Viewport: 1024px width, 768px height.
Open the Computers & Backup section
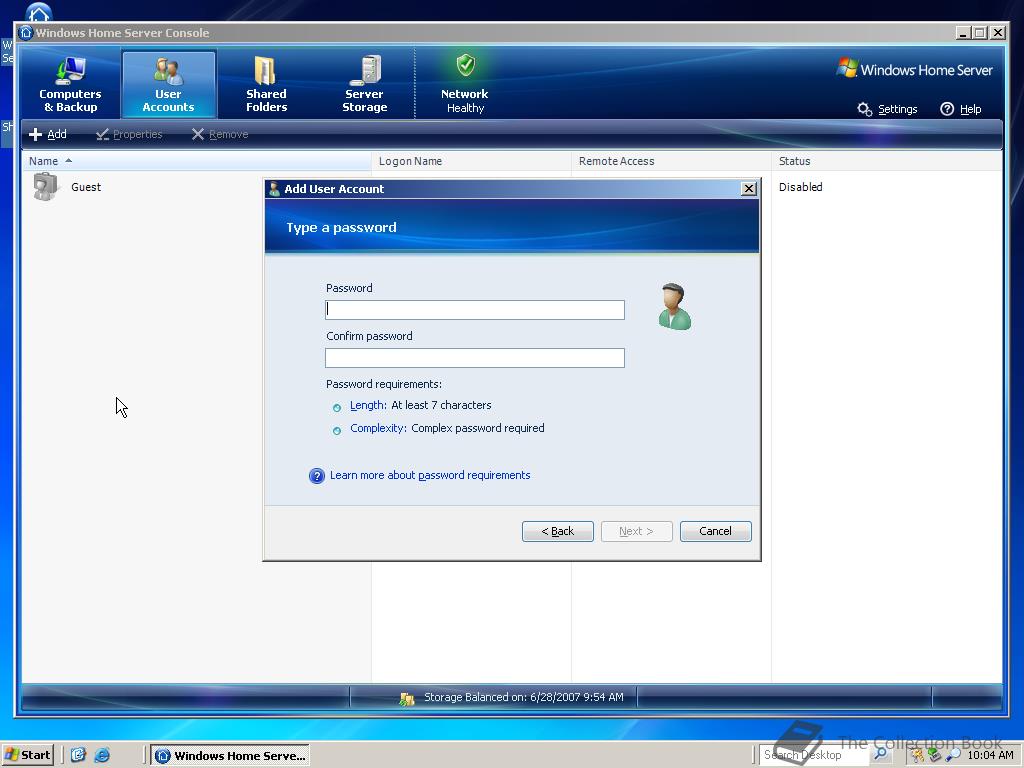(69, 83)
